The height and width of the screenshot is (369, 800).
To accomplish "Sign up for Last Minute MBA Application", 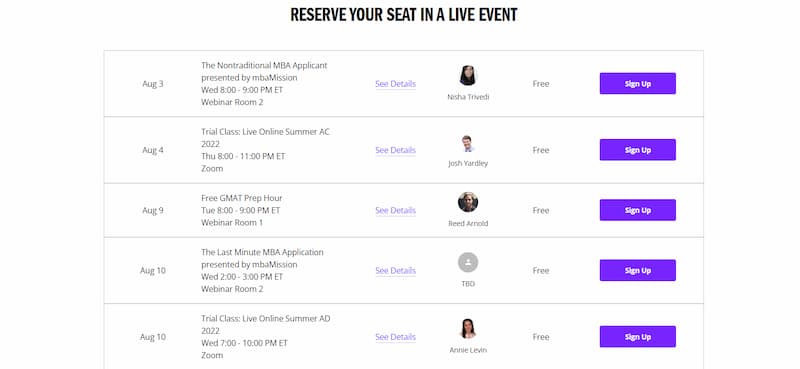I will click(638, 270).
